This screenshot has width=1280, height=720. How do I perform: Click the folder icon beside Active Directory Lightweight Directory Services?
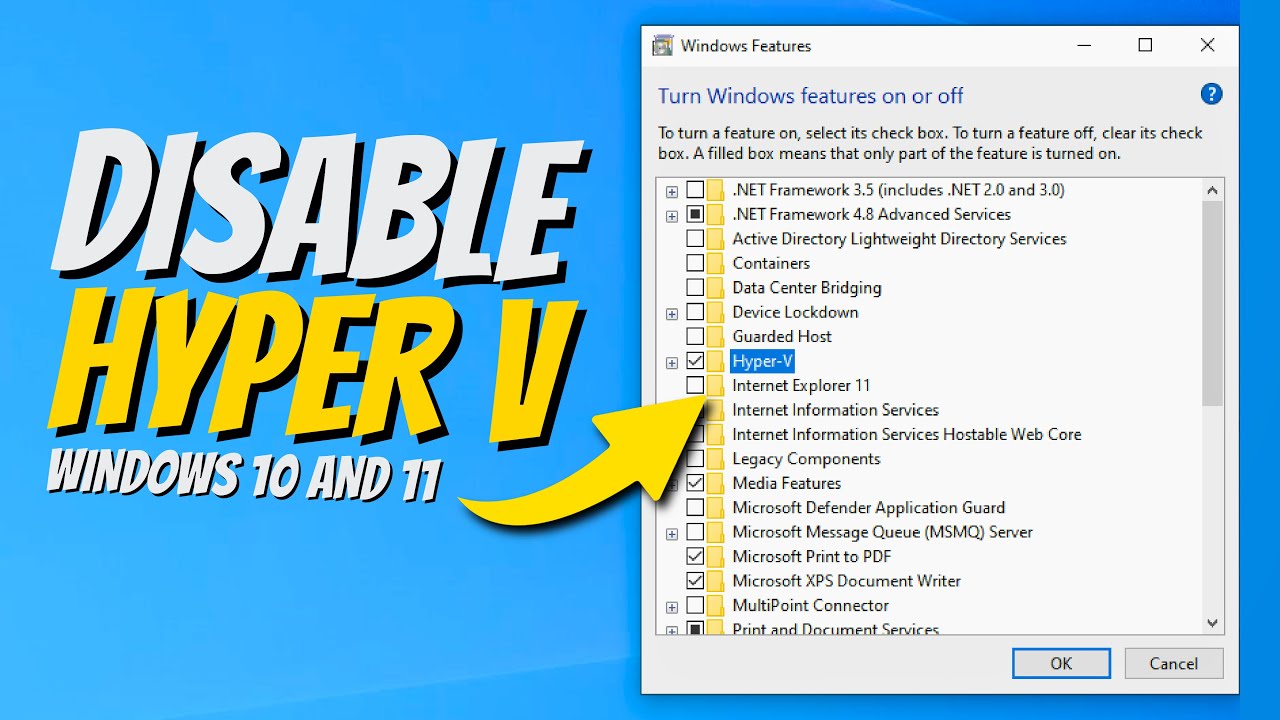(715, 239)
